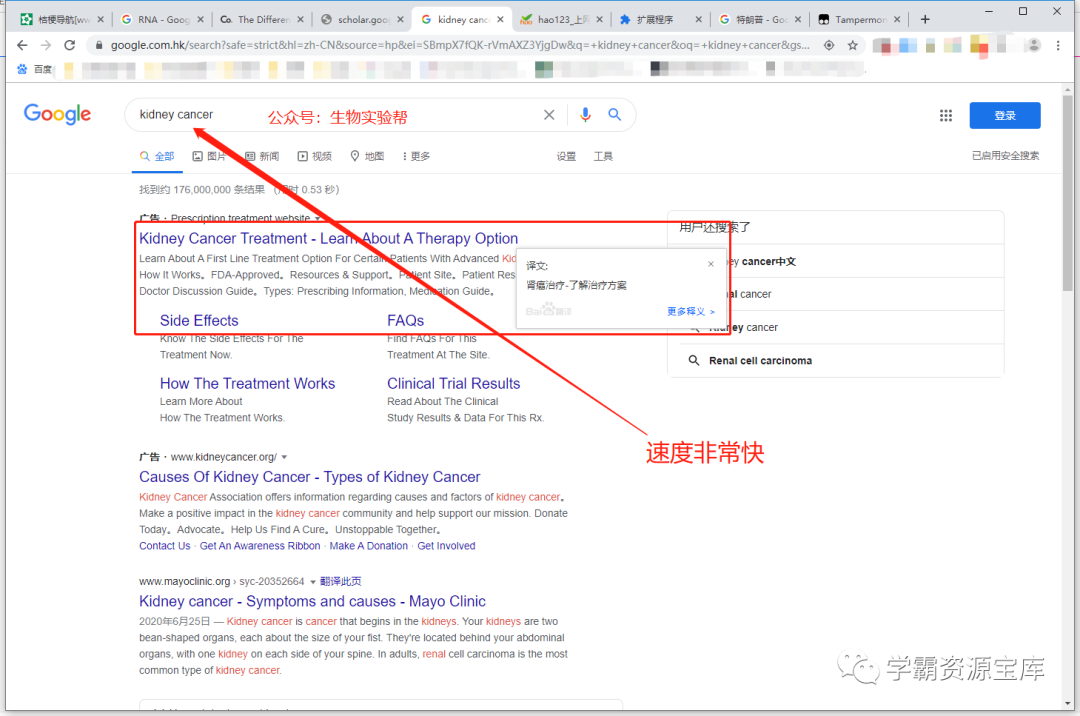Switch to the Tampermonkey tab

coord(859,19)
